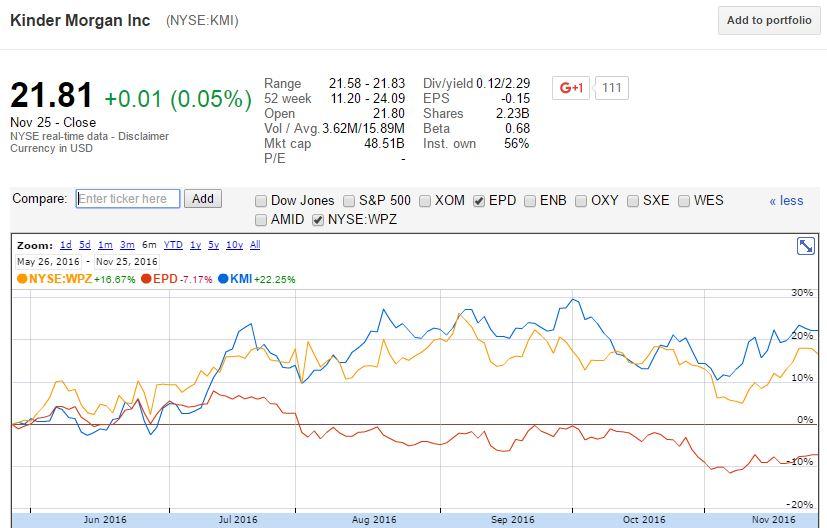Click the Sep 2016 timeline label
This screenshot has height=528, width=827.
(x=513, y=520)
